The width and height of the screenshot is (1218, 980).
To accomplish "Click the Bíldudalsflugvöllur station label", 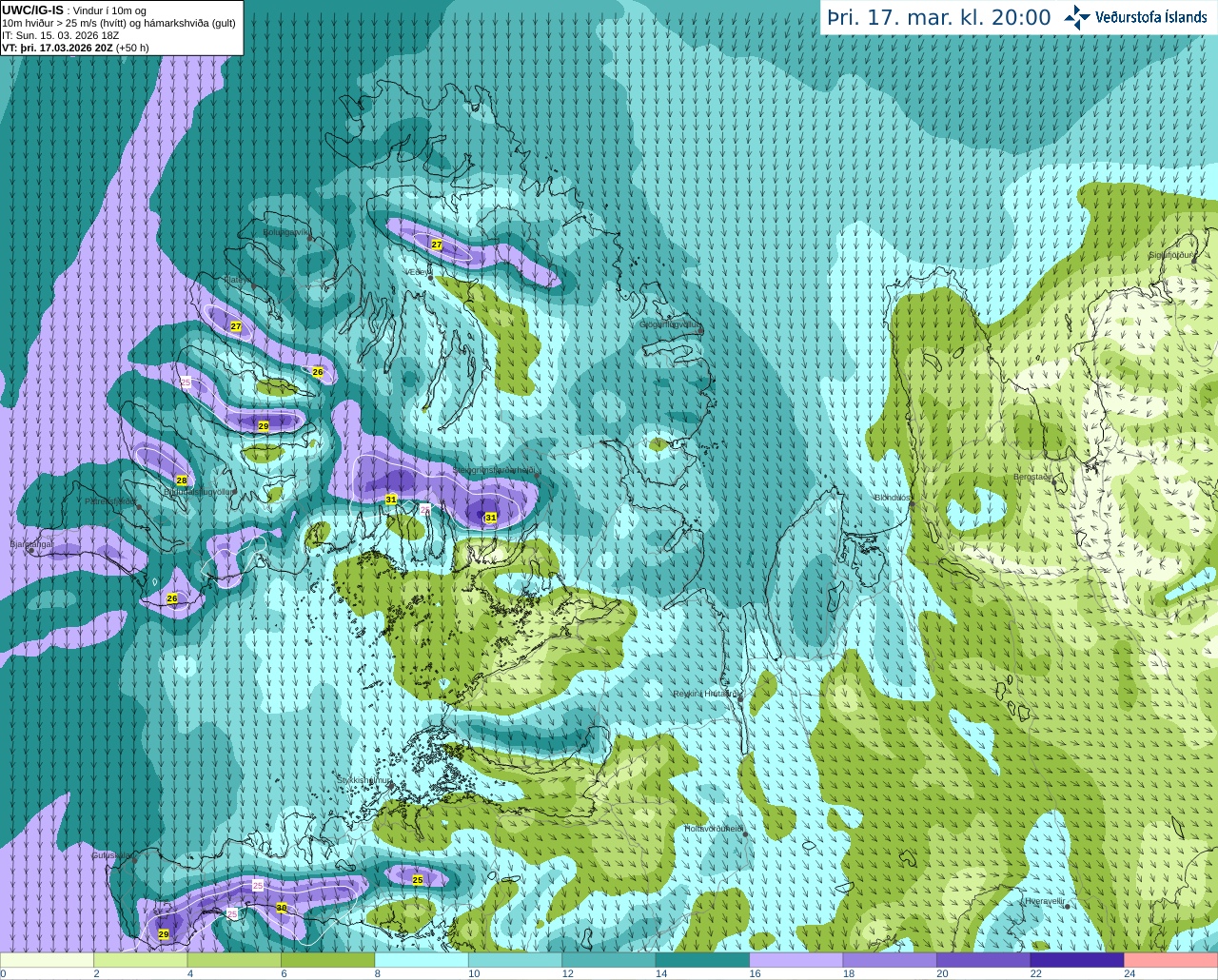I will coord(200,492).
